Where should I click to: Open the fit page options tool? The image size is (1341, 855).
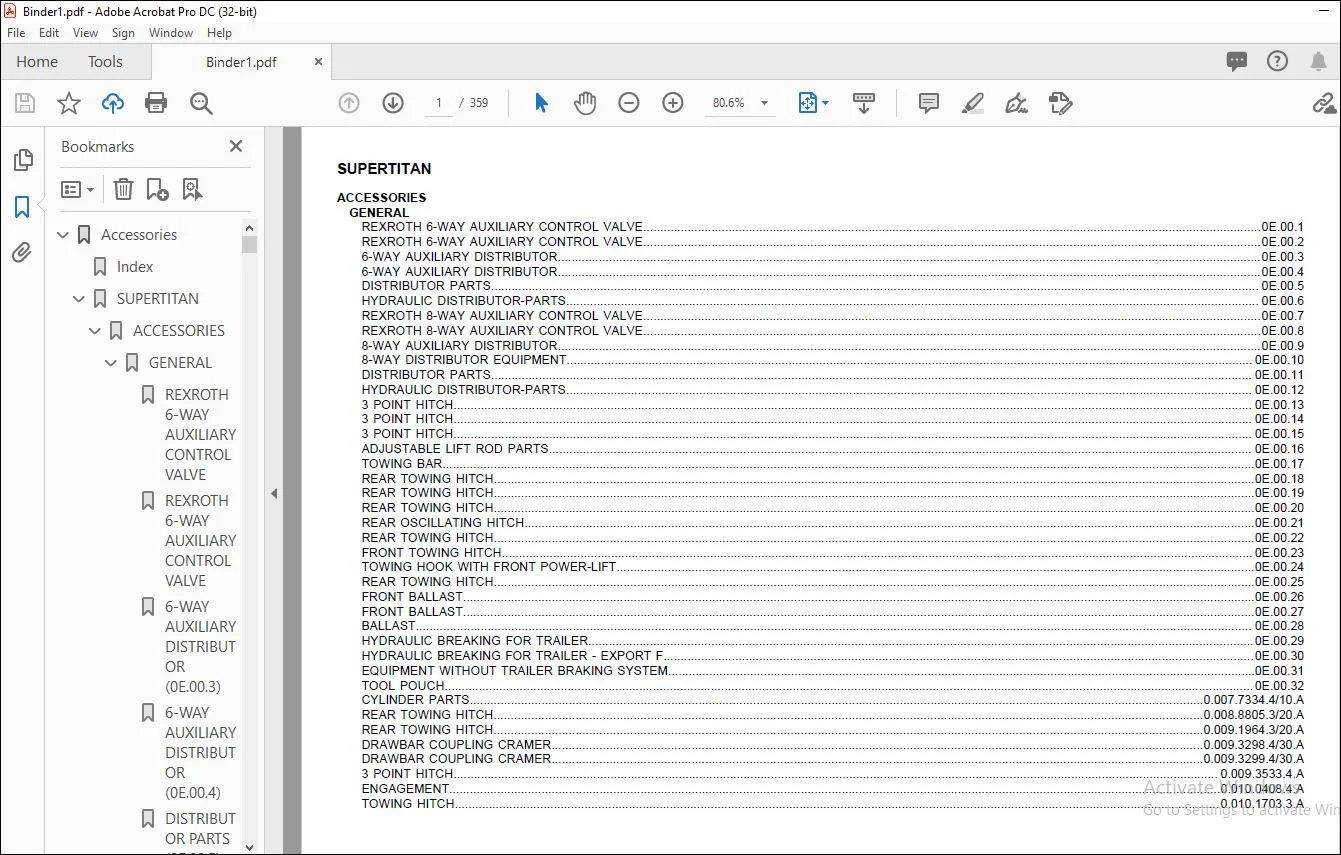[x=813, y=103]
